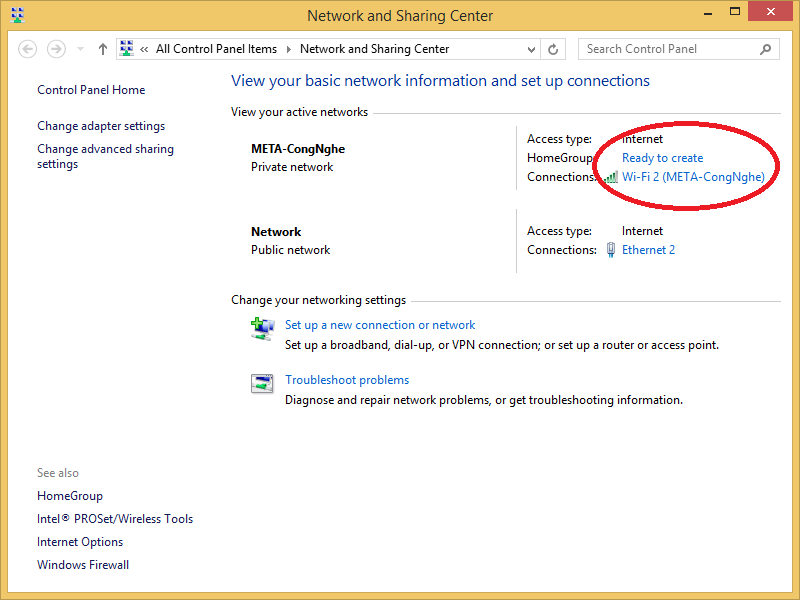Screen dimensions: 800x600
Task: Focus the Search Control Panel field
Action: (x=671, y=49)
